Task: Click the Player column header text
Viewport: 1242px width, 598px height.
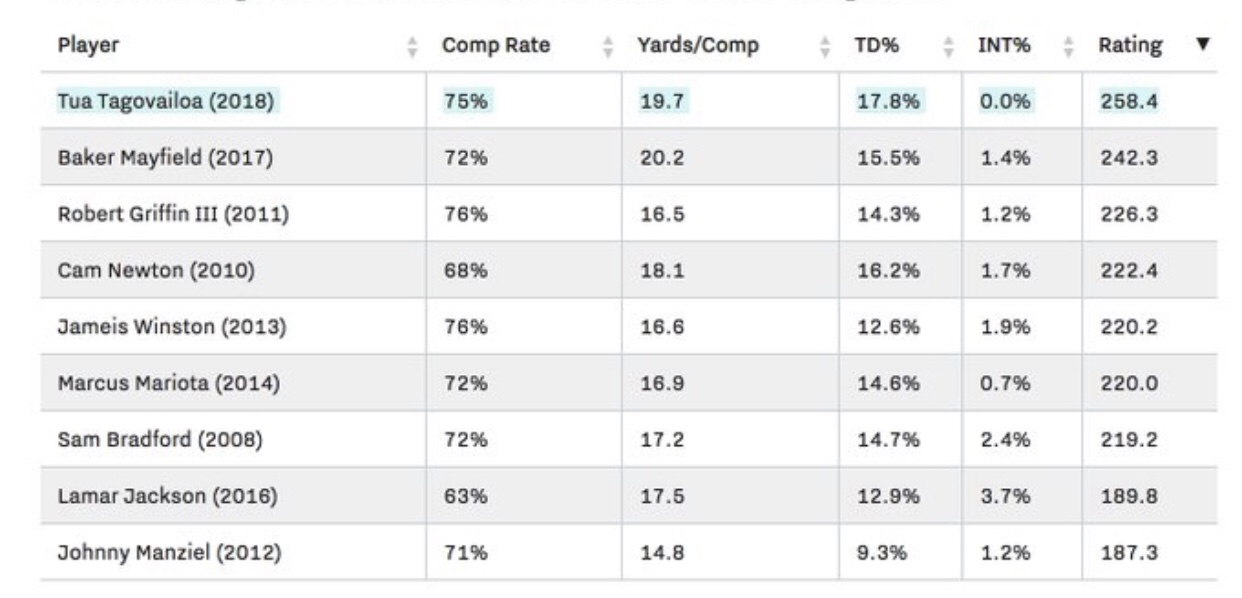Action: click(88, 45)
